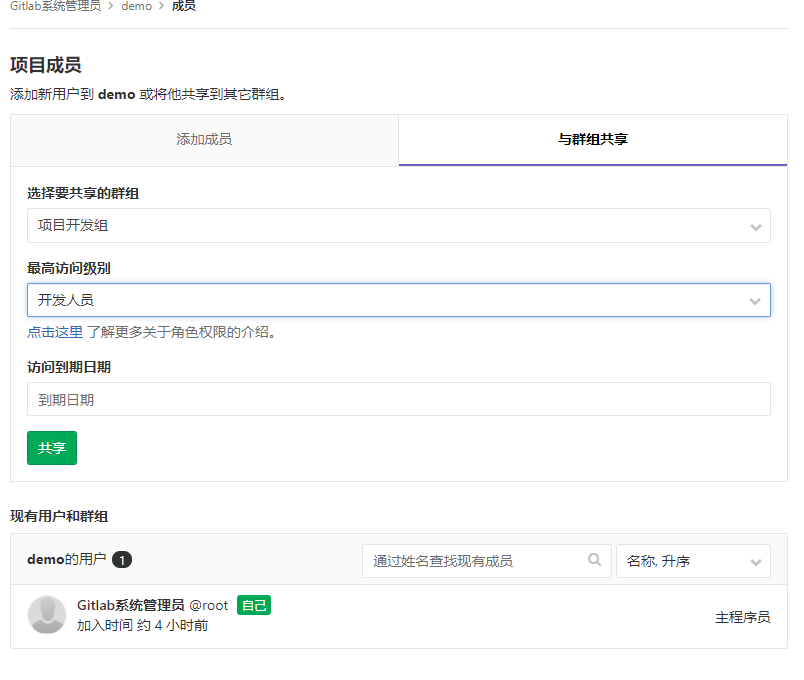Open the 名称, 升序 sort dropdown
Screen dimensions: 804x680
(692, 561)
